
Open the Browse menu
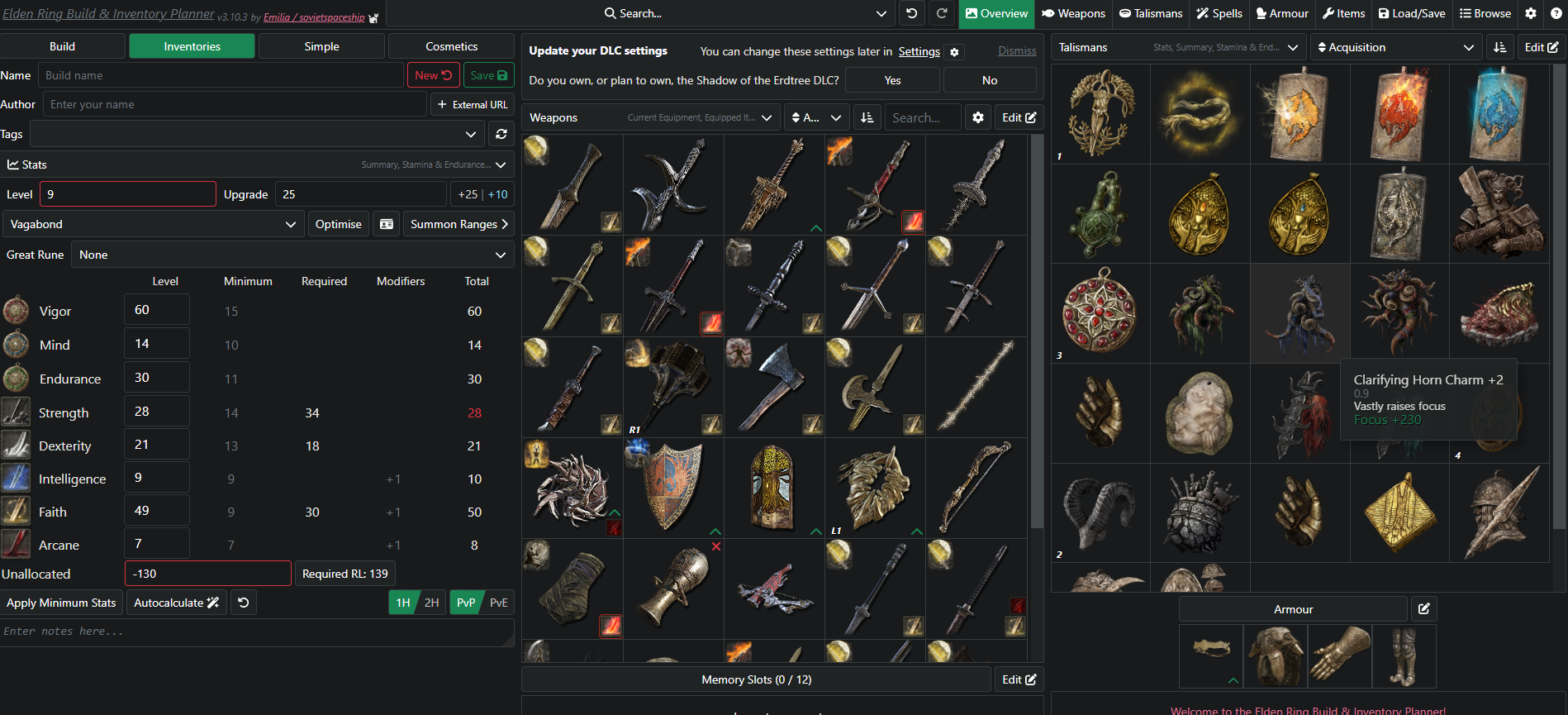[x=1485, y=13]
